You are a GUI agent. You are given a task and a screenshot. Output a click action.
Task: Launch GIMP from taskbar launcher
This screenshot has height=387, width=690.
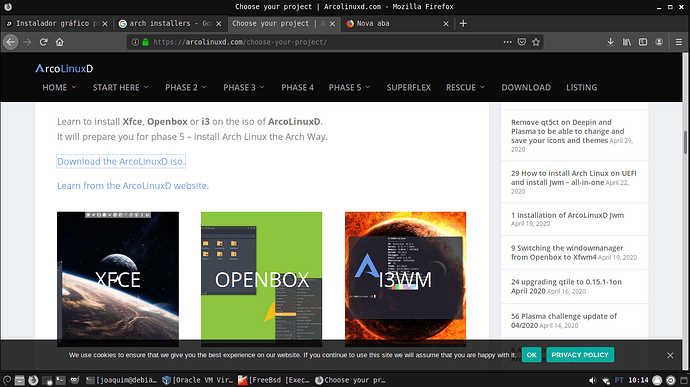(x=74, y=380)
